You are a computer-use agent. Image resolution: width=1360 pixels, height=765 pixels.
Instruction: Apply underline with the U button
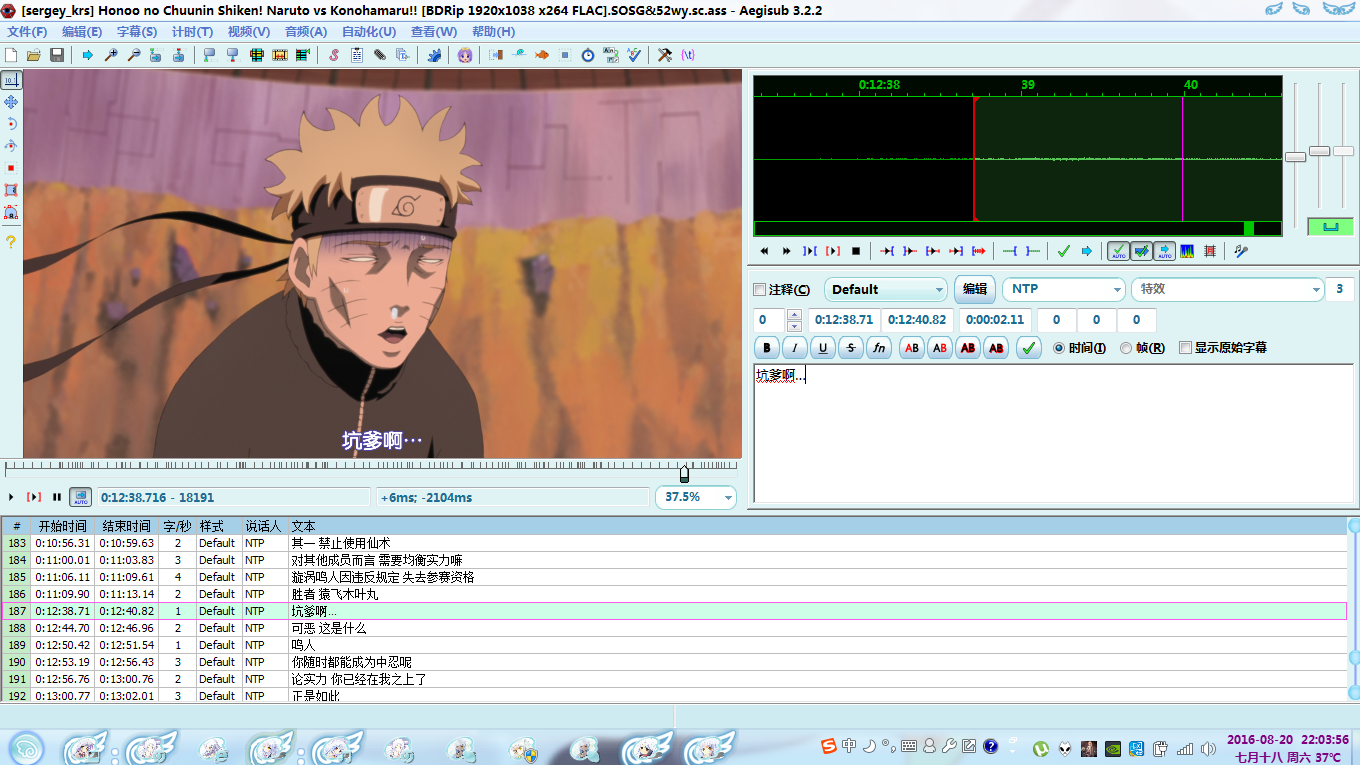[823, 348]
